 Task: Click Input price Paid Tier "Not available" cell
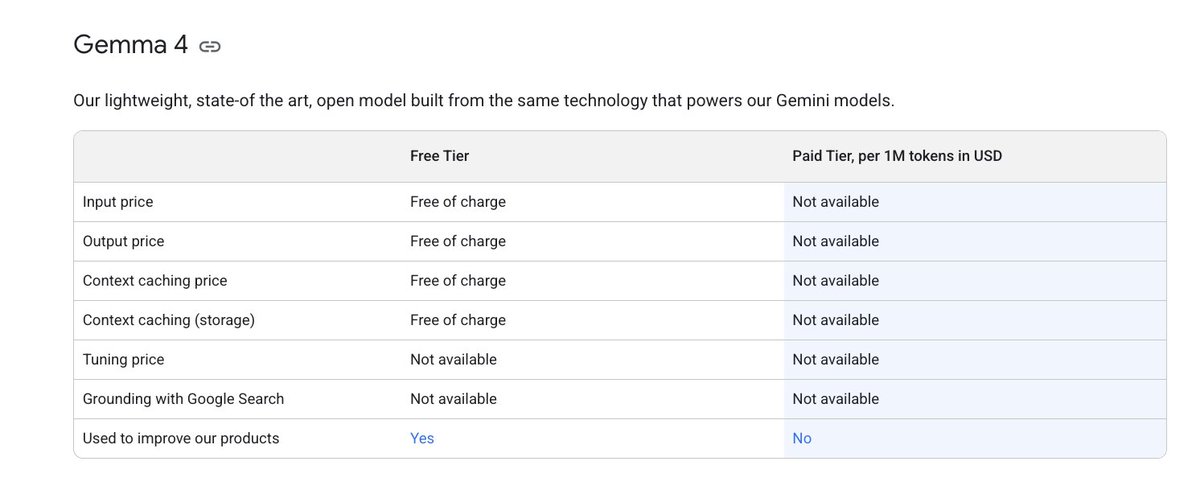click(x=836, y=202)
